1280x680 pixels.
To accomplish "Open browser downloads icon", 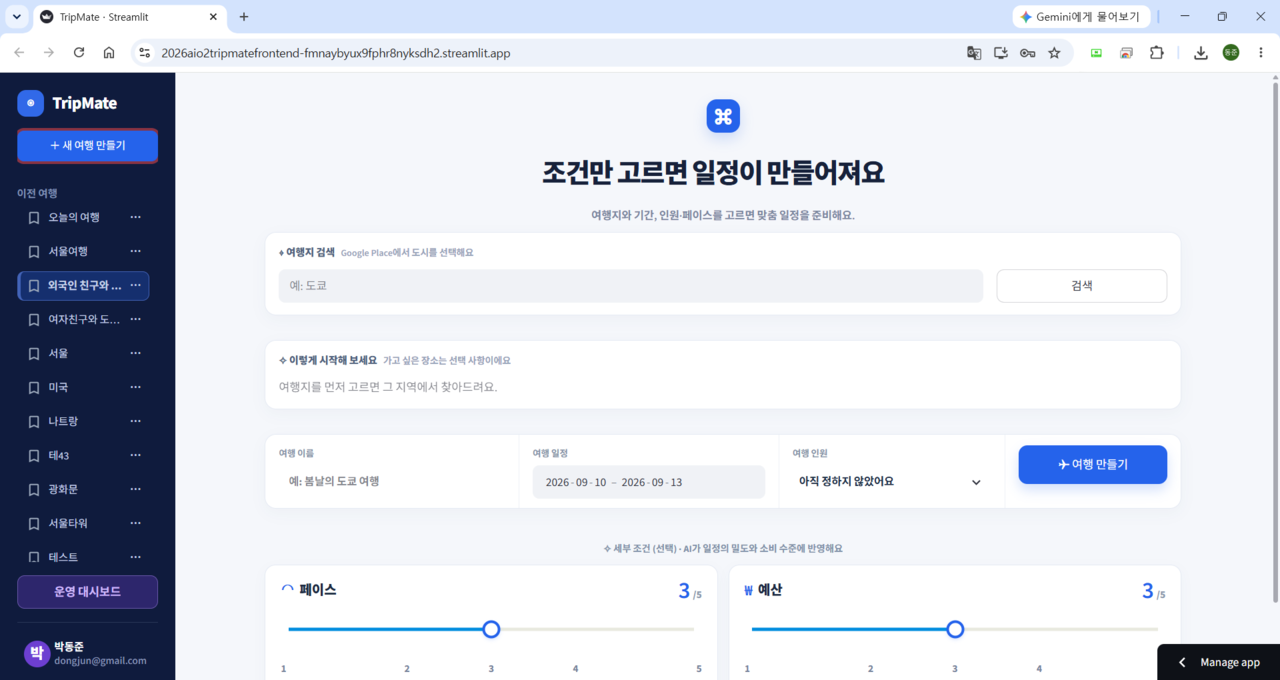I will click(1201, 53).
